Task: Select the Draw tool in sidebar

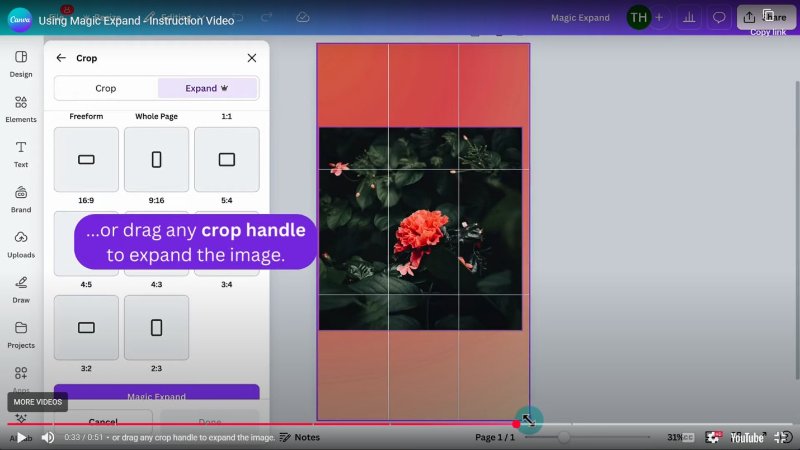Action: pos(21,289)
